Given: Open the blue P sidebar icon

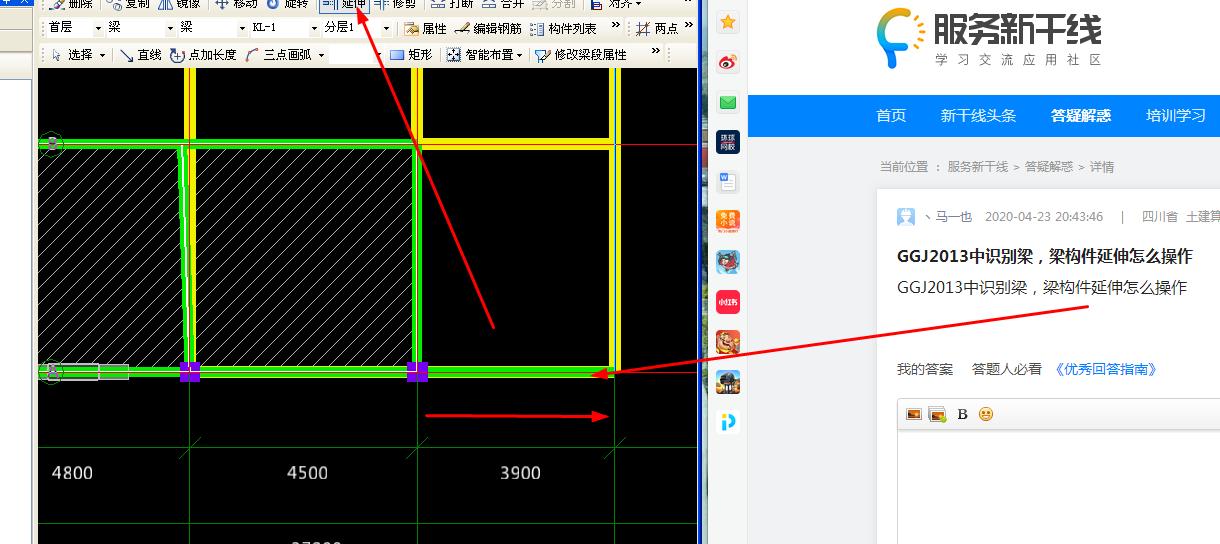Looking at the screenshot, I should 728,422.
